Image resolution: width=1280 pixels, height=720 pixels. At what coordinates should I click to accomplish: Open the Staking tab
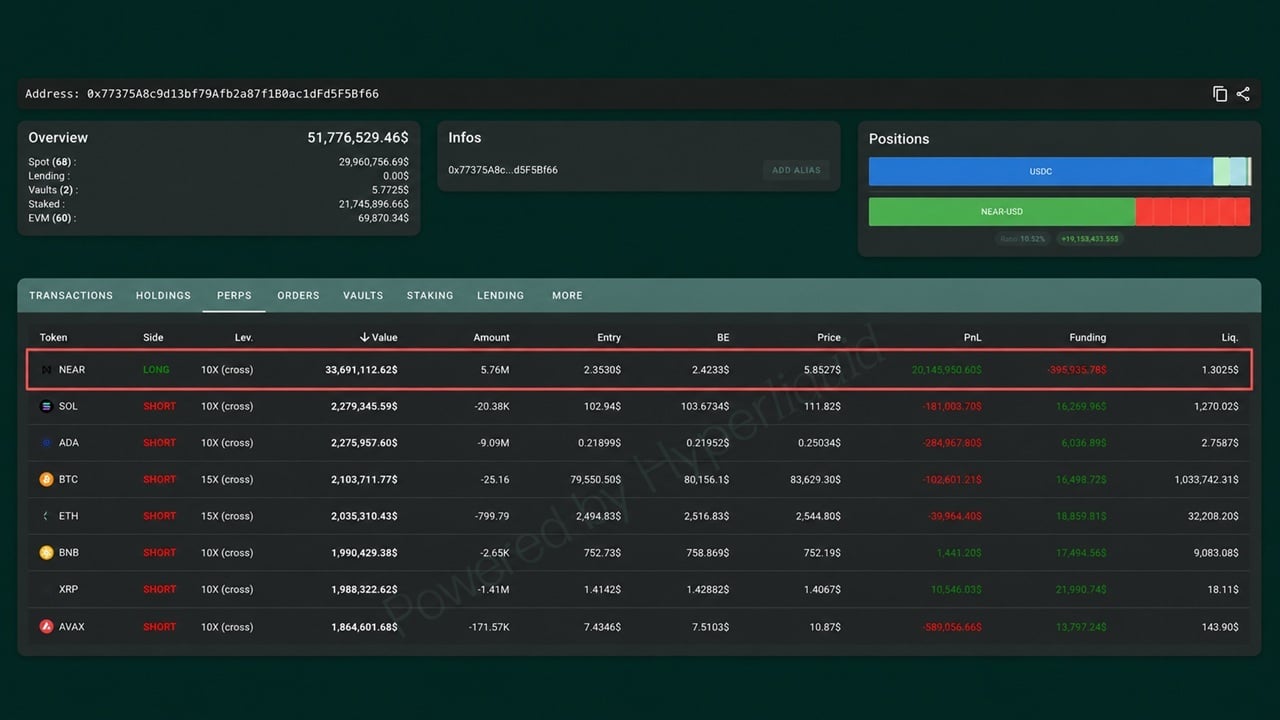click(x=430, y=295)
